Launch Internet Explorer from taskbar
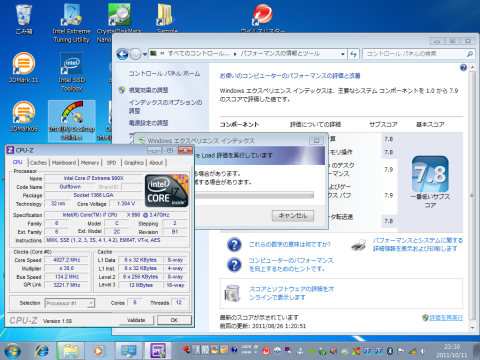The image size is (480, 360). tap(42, 351)
